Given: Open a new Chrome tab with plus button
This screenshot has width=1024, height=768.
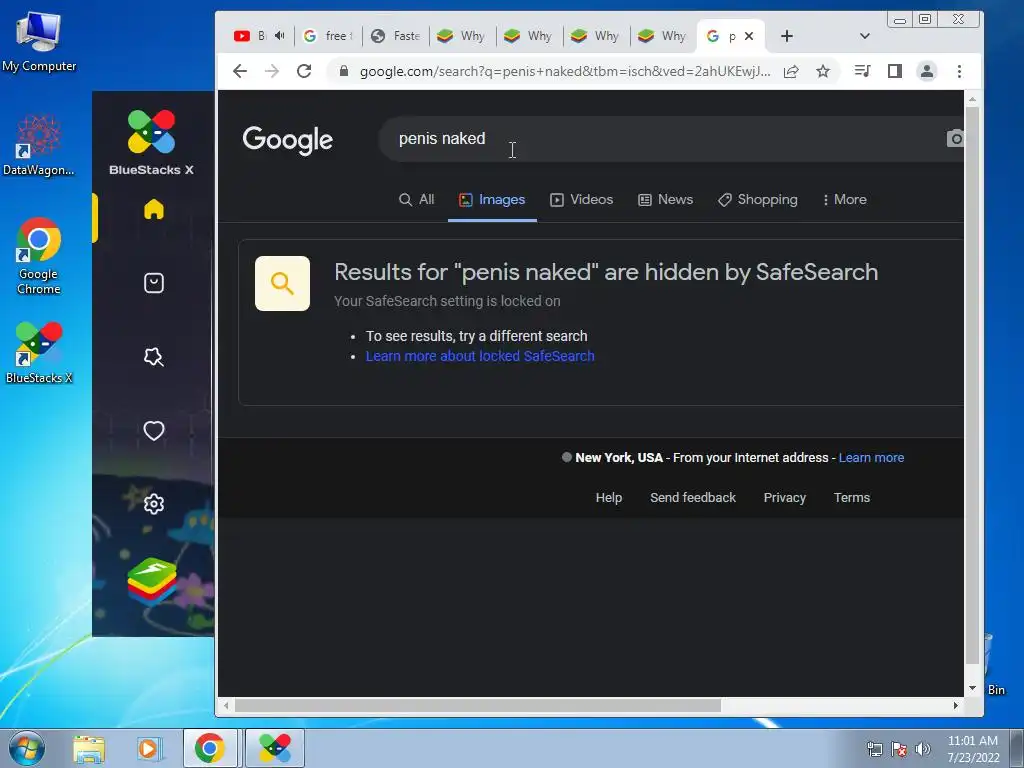Looking at the screenshot, I should [787, 36].
